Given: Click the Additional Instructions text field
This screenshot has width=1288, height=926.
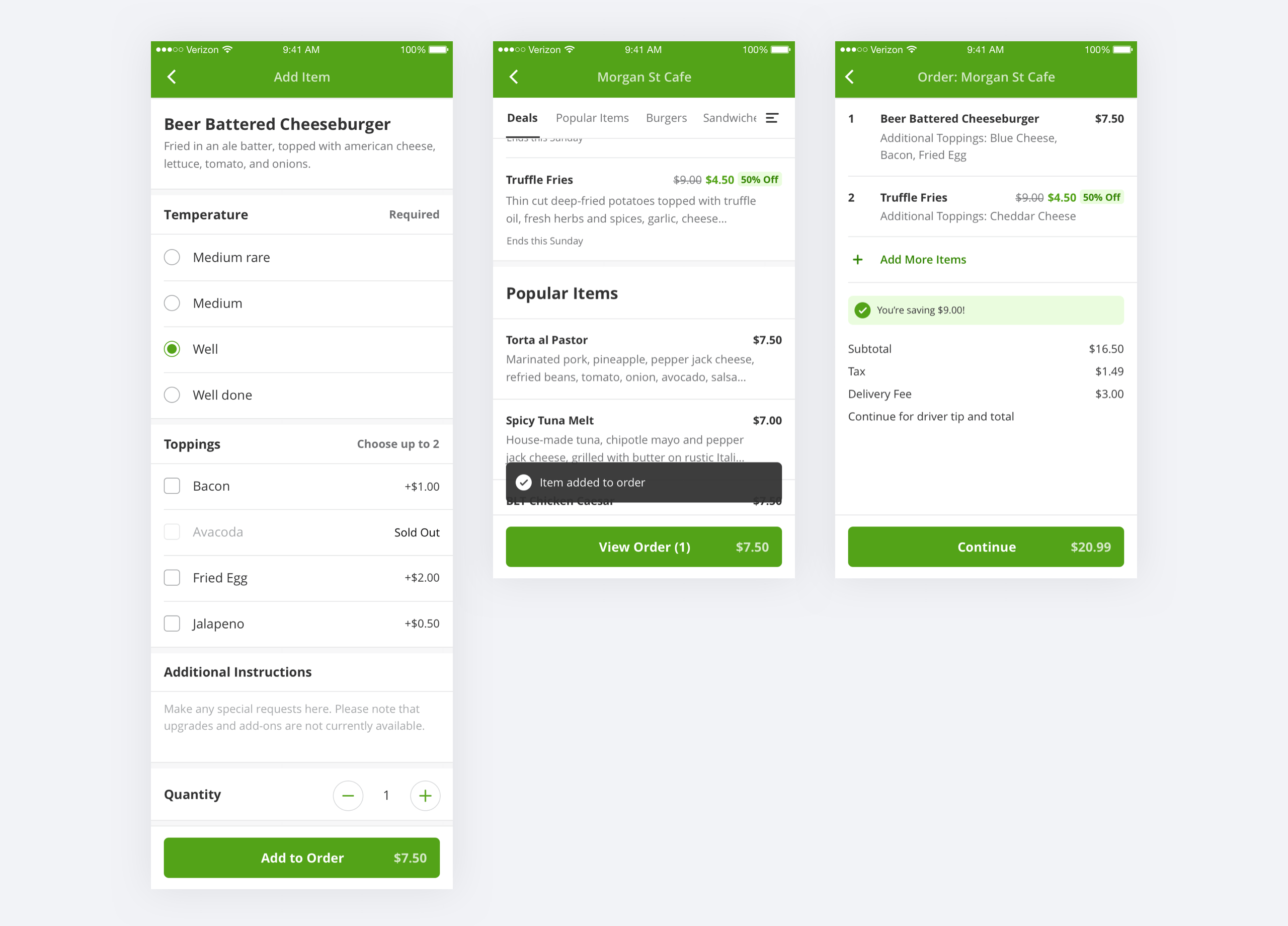Looking at the screenshot, I should tap(301, 727).
